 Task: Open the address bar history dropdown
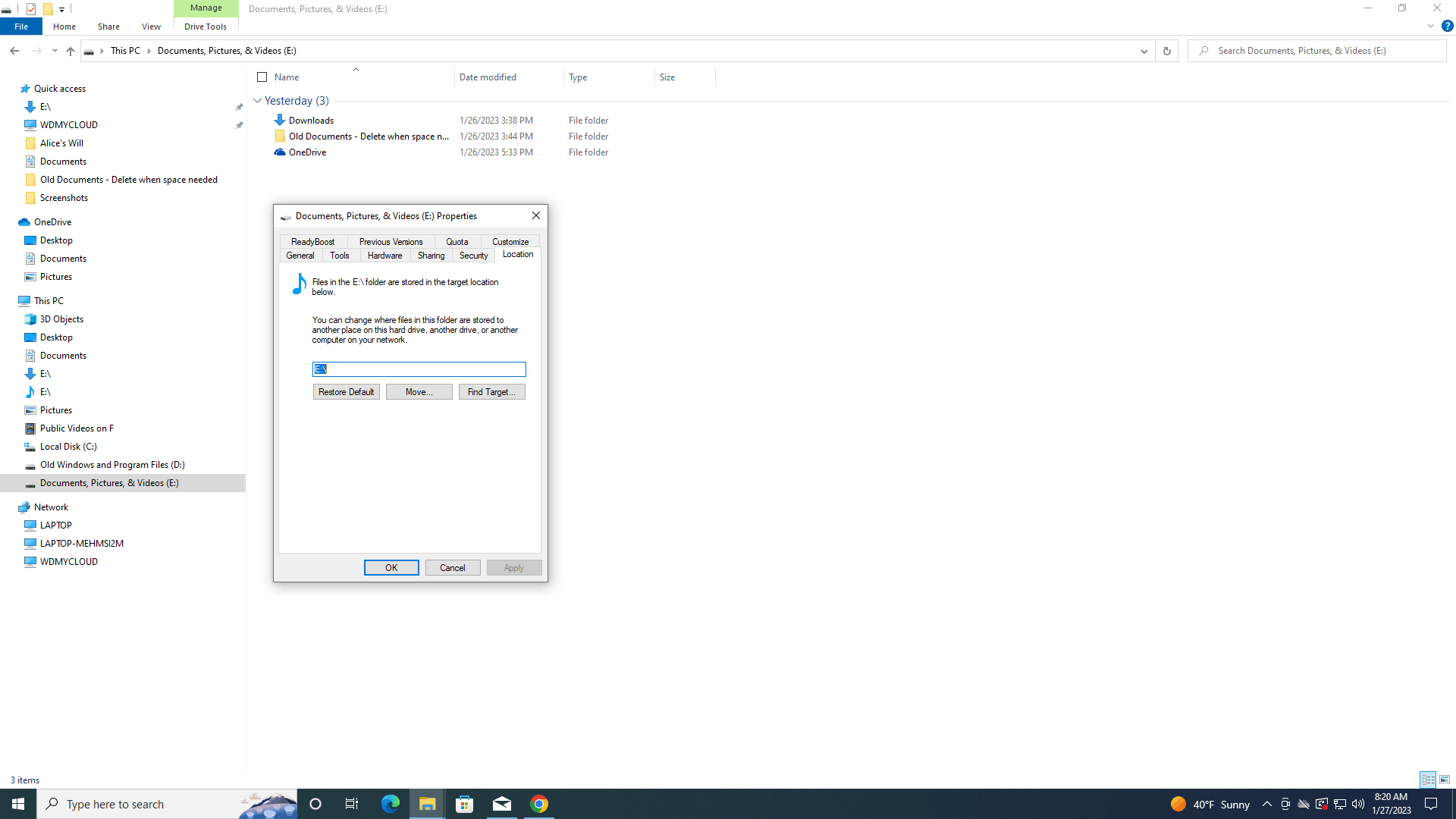[x=1144, y=51]
